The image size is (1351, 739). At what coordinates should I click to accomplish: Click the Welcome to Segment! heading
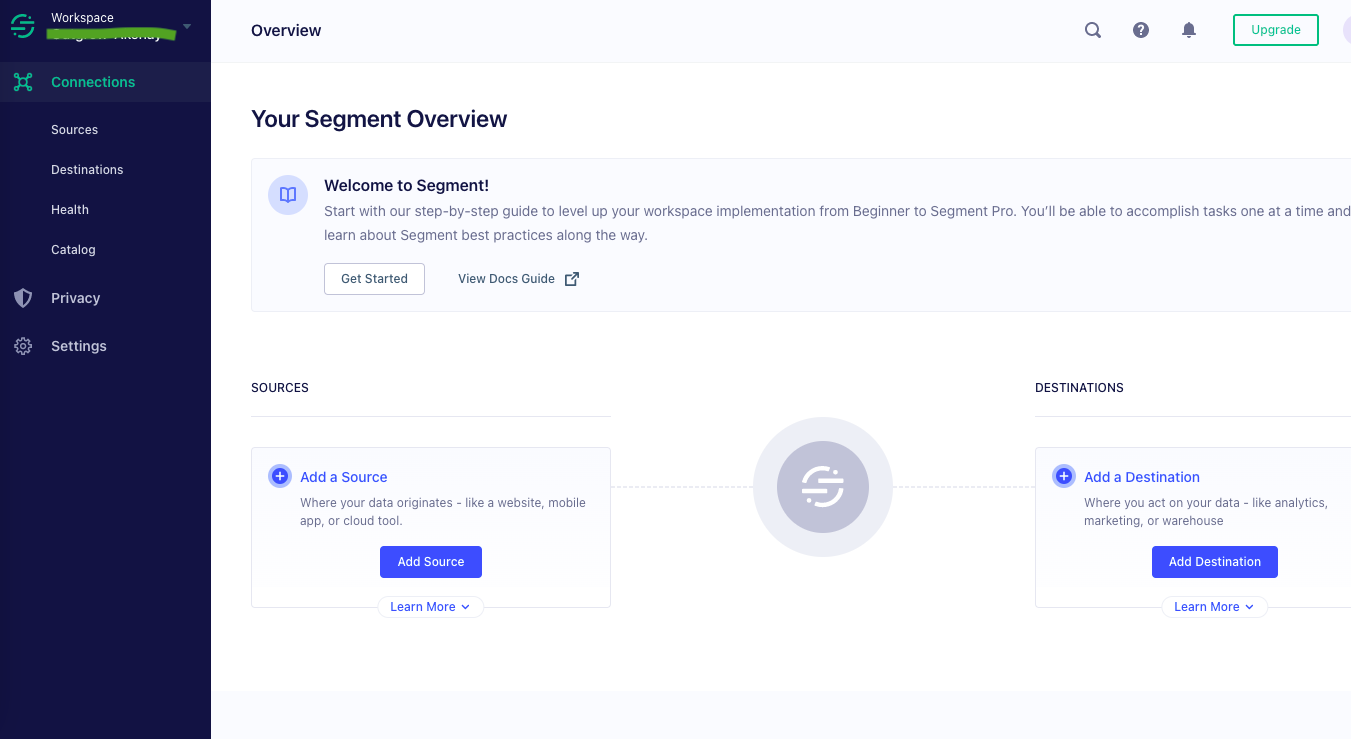(x=406, y=186)
